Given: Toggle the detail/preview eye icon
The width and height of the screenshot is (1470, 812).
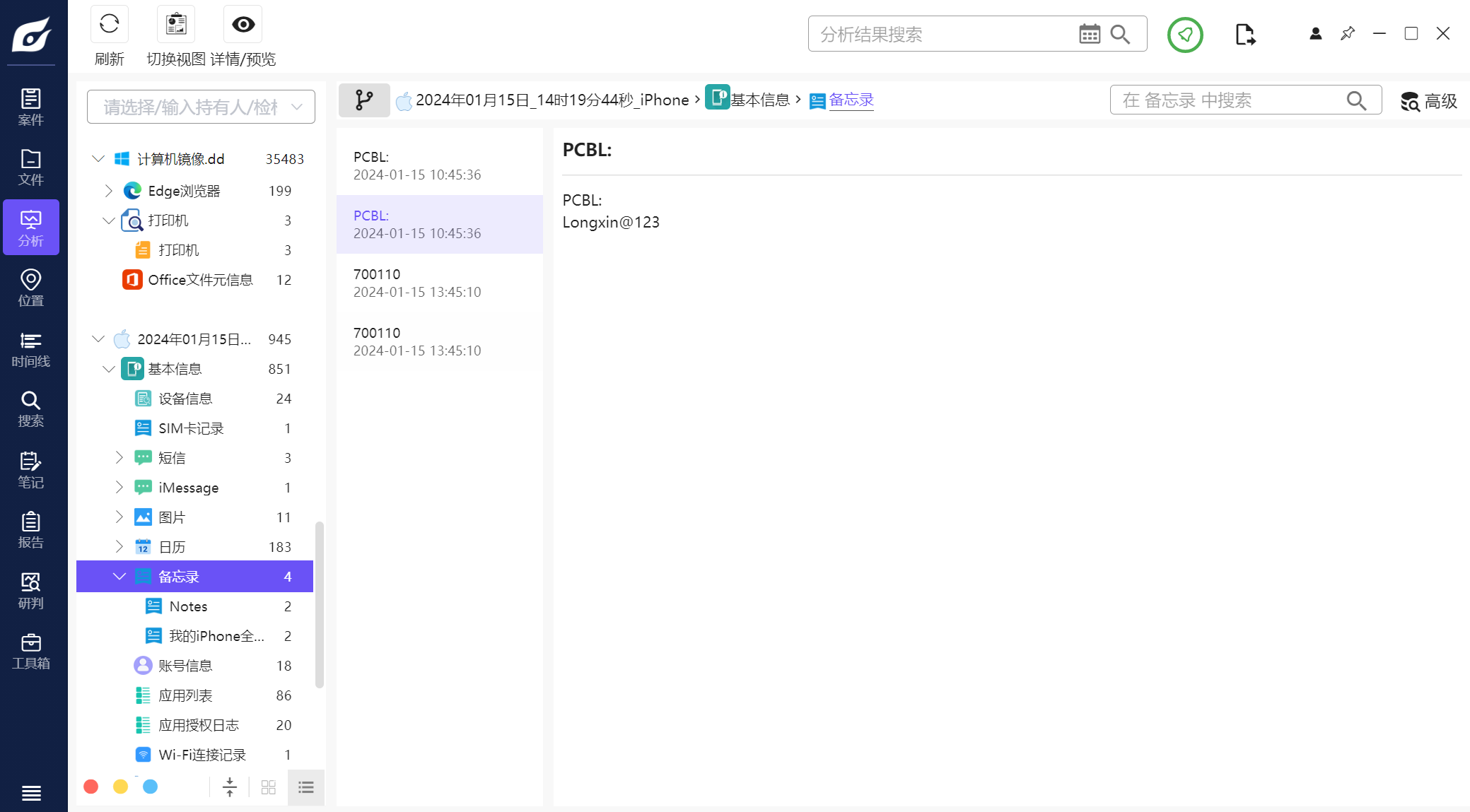Looking at the screenshot, I should (x=243, y=25).
